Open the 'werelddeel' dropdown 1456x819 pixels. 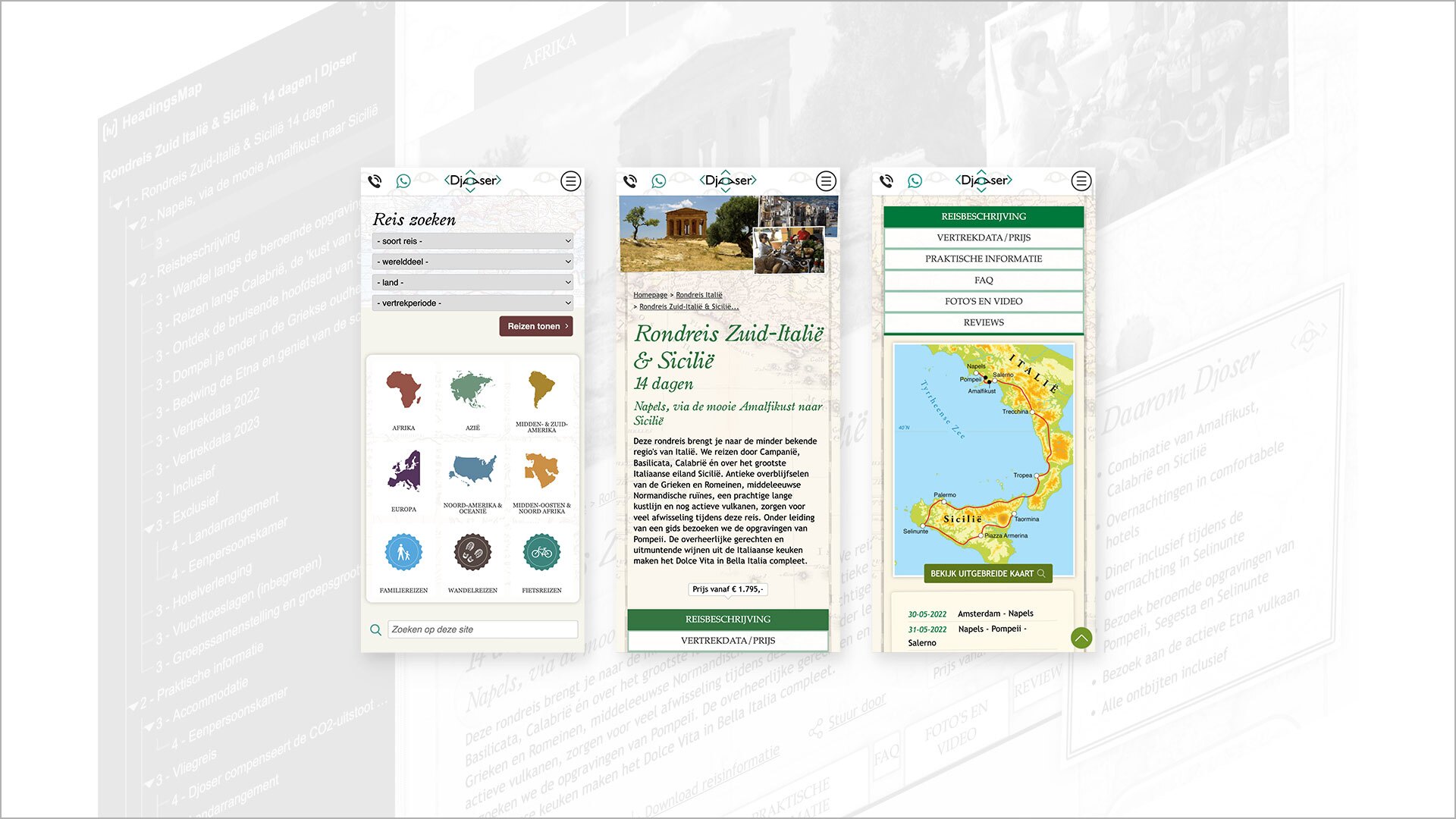pos(472,262)
